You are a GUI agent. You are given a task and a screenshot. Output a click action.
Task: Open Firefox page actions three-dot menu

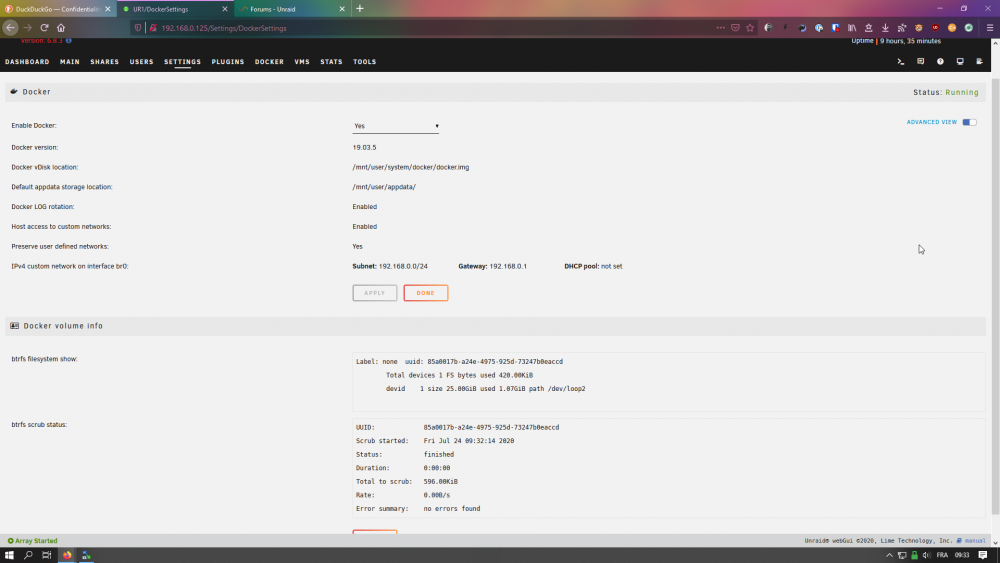click(720, 27)
